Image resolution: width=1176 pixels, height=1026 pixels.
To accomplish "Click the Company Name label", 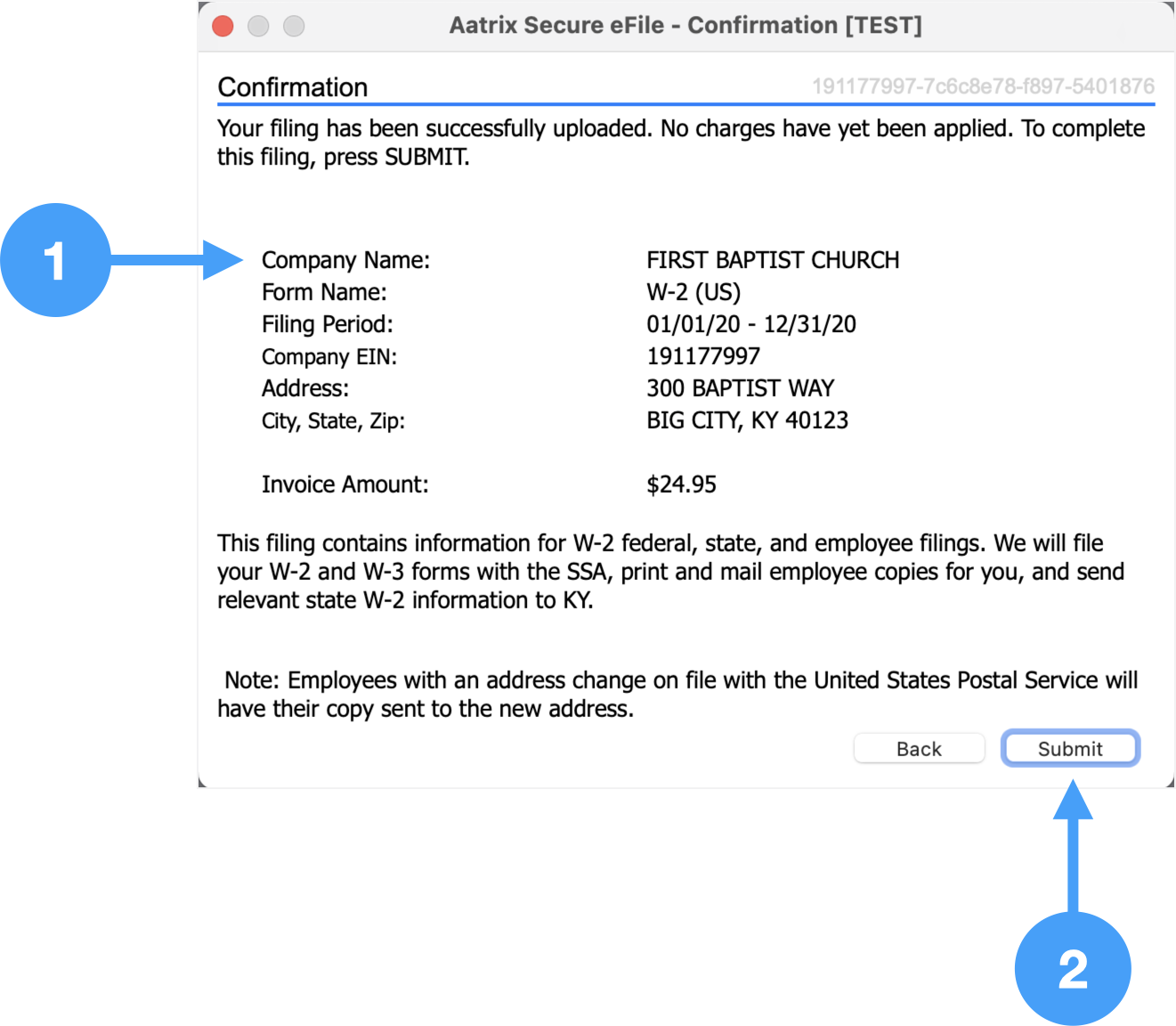I will click(345, 260).
